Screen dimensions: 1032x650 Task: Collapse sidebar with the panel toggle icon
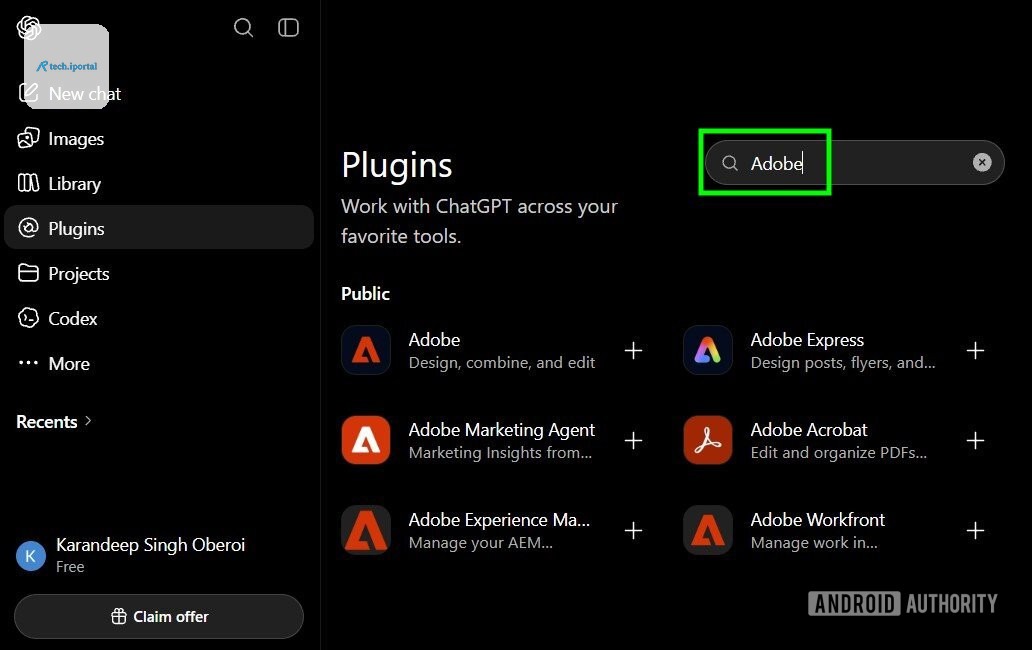[288, 28]
